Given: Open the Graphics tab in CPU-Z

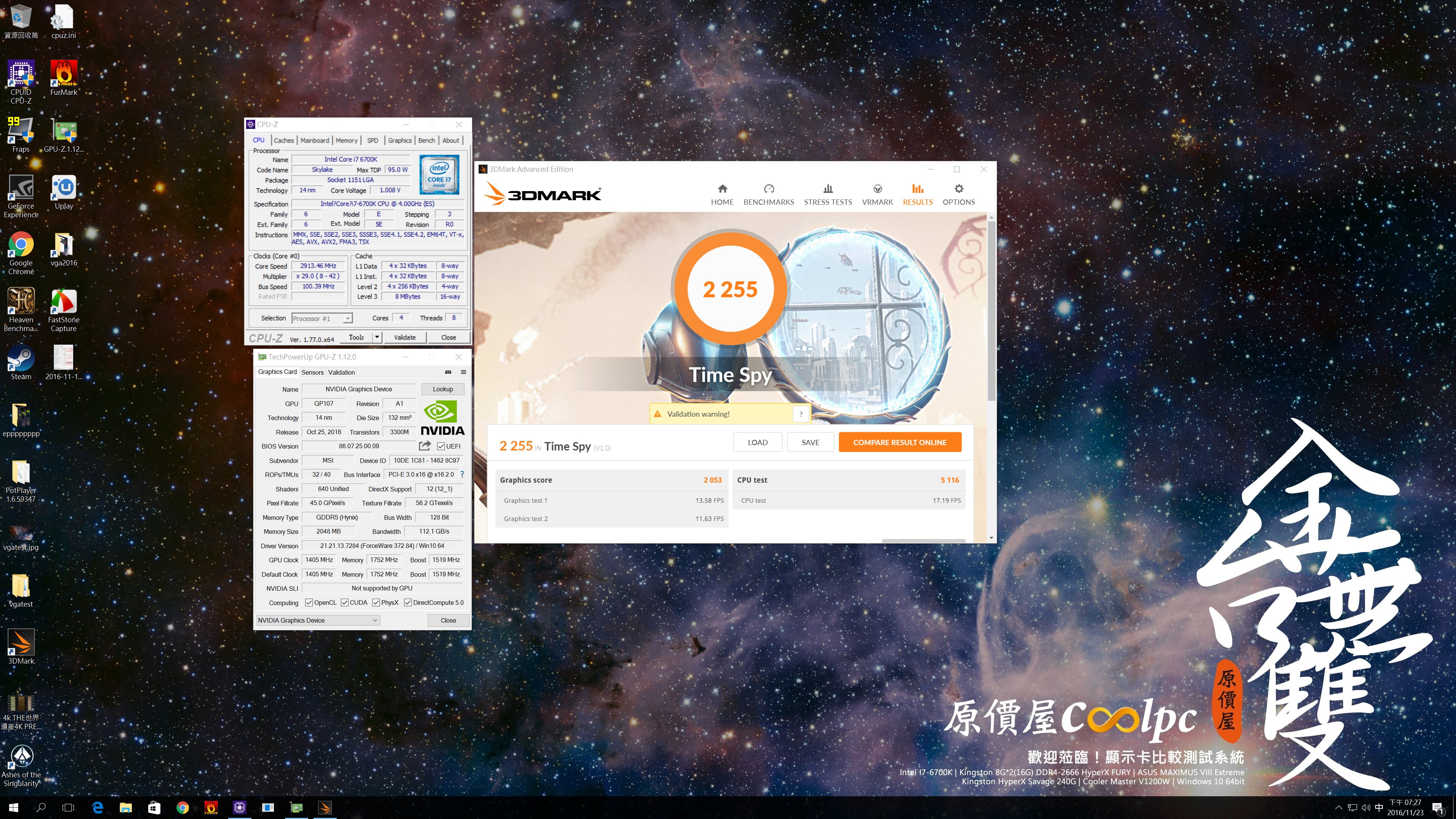Looking at the screenshot, I should coord(400,140).
